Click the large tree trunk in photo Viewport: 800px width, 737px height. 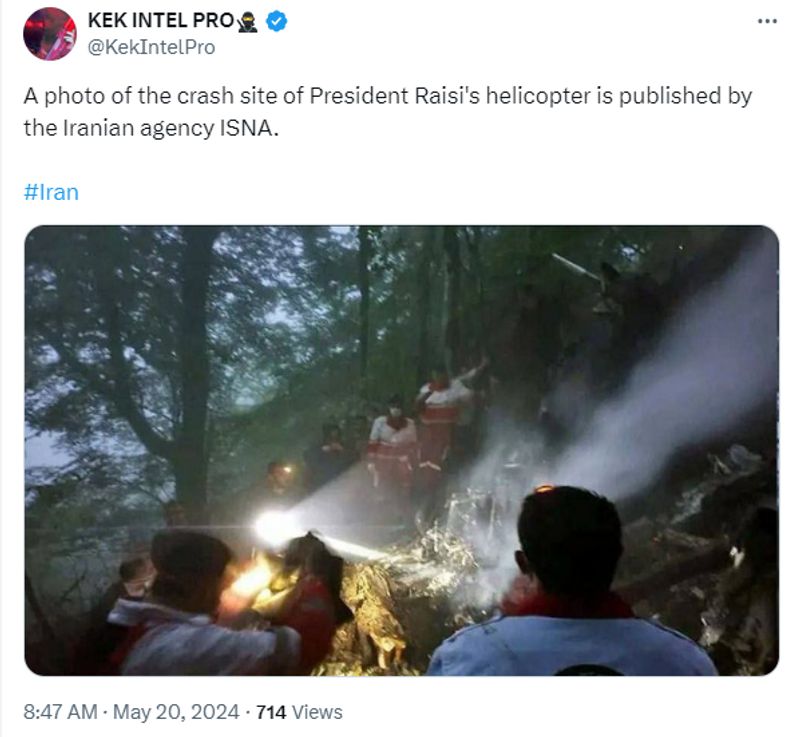pyautogui.click(x=195, y=365)
